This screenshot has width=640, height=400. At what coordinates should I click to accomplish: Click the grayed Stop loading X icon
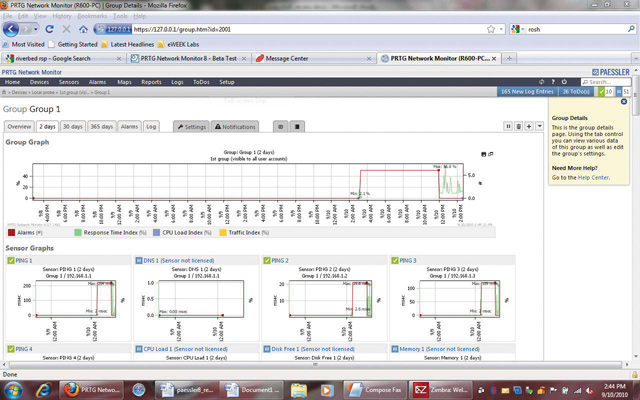[x=66, y=29]
